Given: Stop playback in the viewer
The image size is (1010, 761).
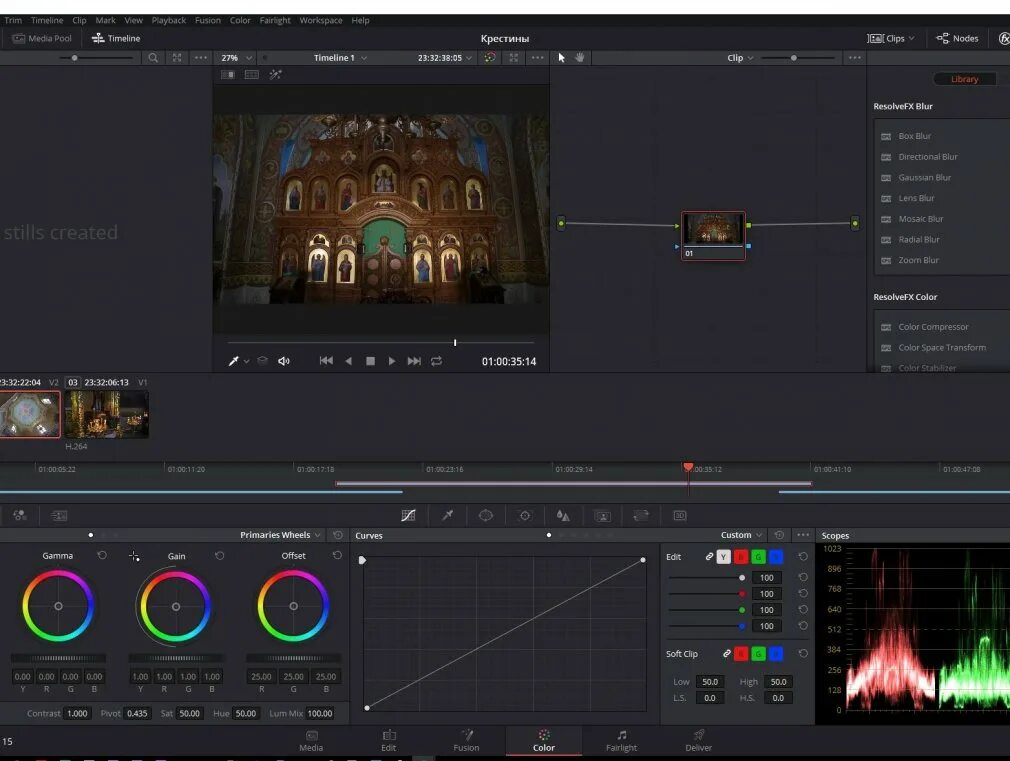Looking at the screenshot, I should tap(370, 361).
